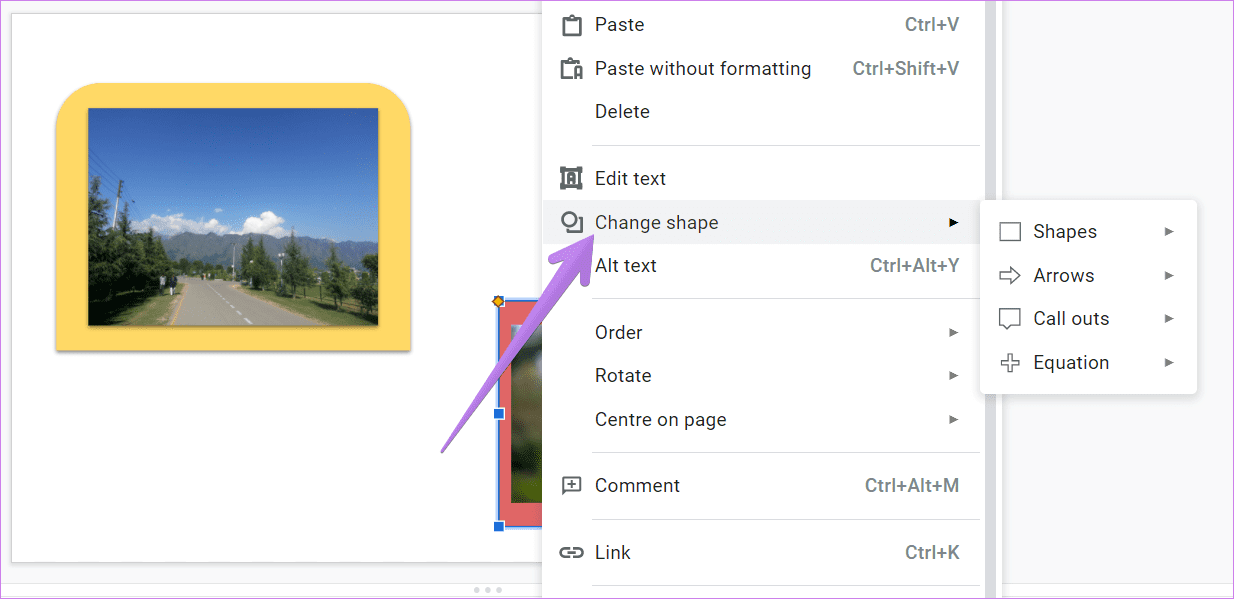Click the Comment icon
Image resolution: width=1234 pixels, height=599 pixels.
[x=571, y=485]
